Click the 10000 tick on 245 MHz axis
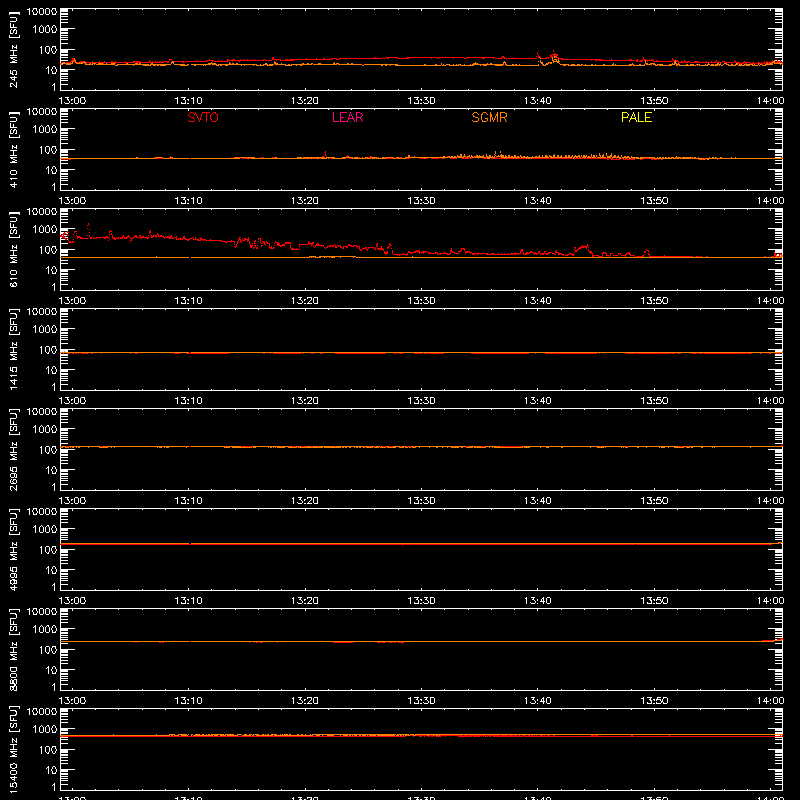The image size is (800, 800). (x=42, y=12)
